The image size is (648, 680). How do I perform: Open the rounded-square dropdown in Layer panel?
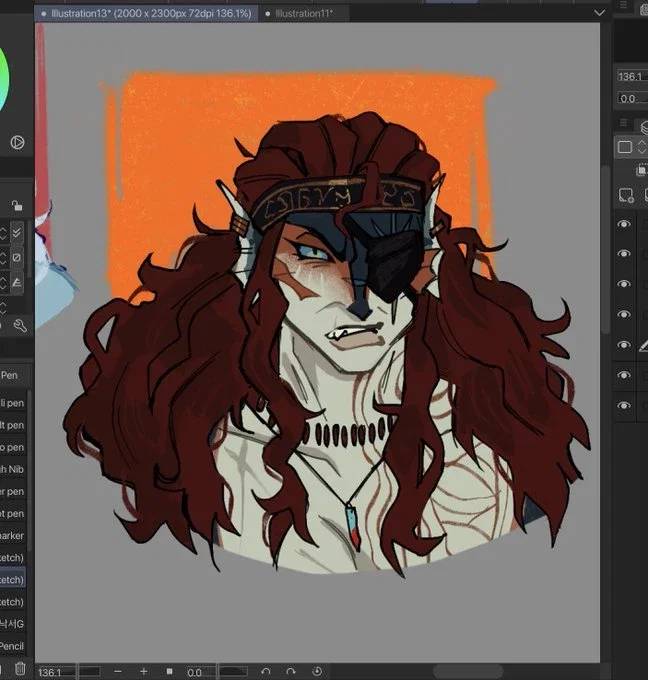tap(625, 147)
